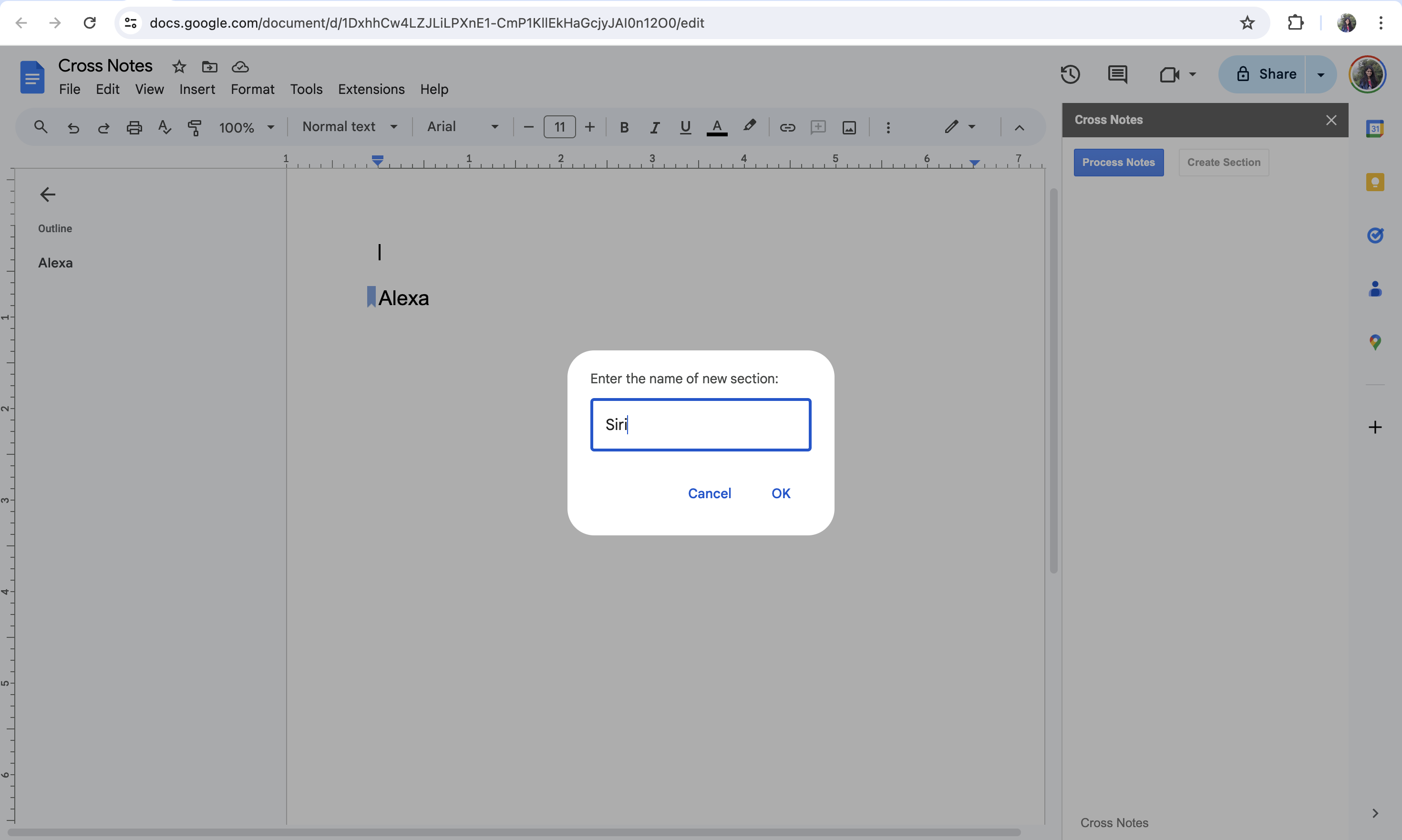This screenshot has height=840, width=1402.
Task: Click the insert link icon
Action: pos(787,127)
